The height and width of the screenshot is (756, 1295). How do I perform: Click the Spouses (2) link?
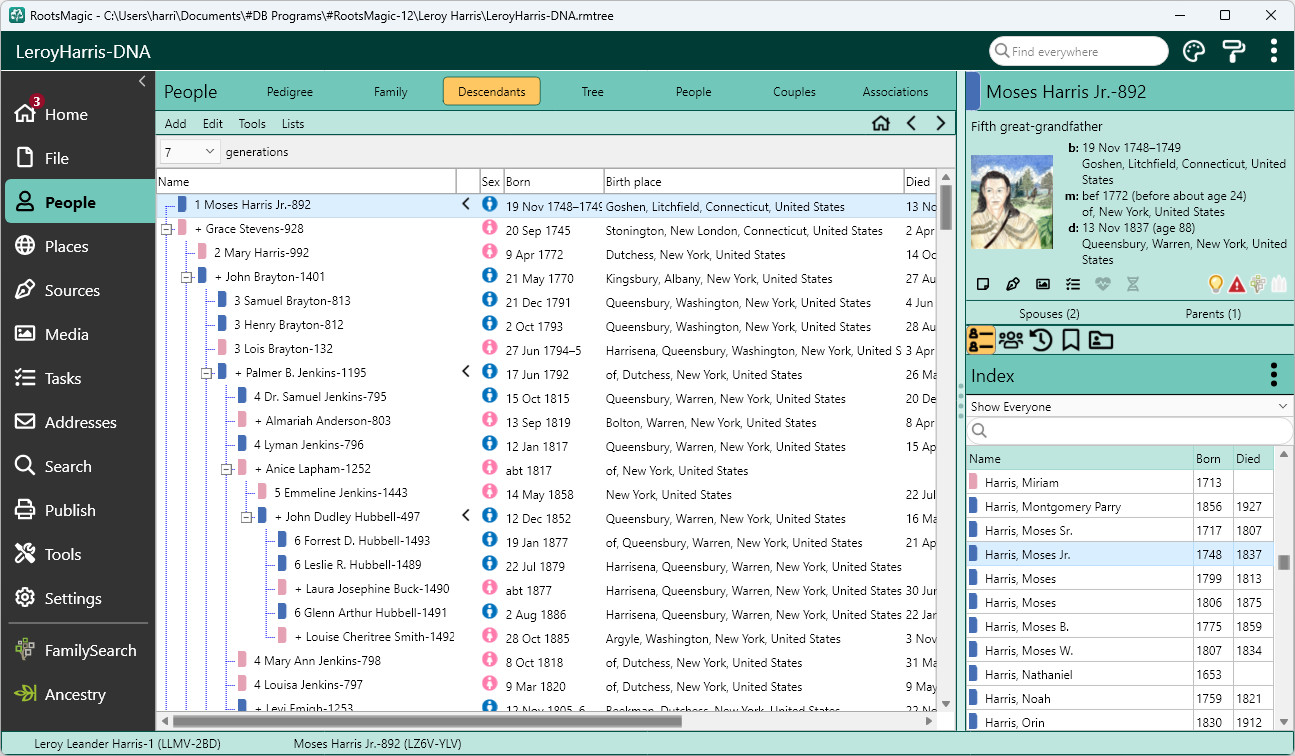click(1049, 314)
